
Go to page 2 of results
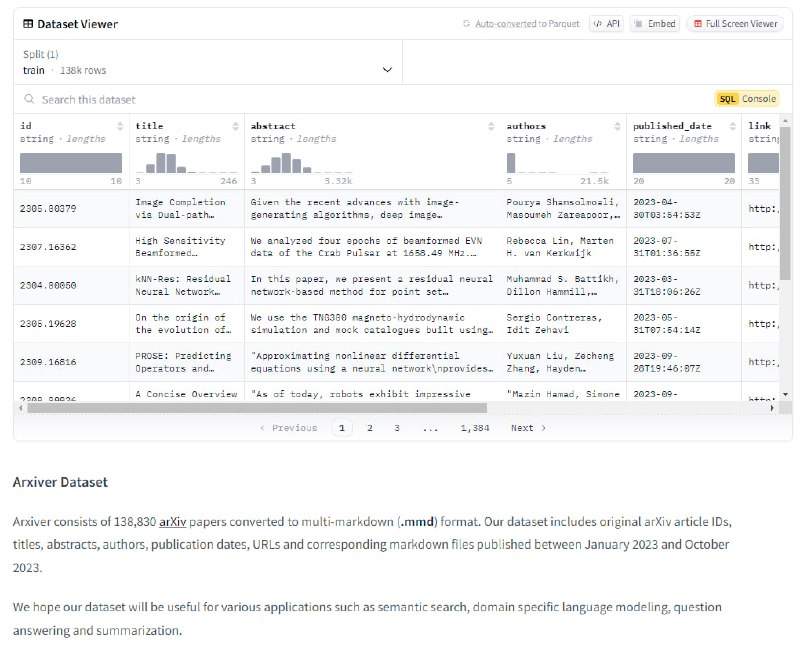tap(370, 428)
